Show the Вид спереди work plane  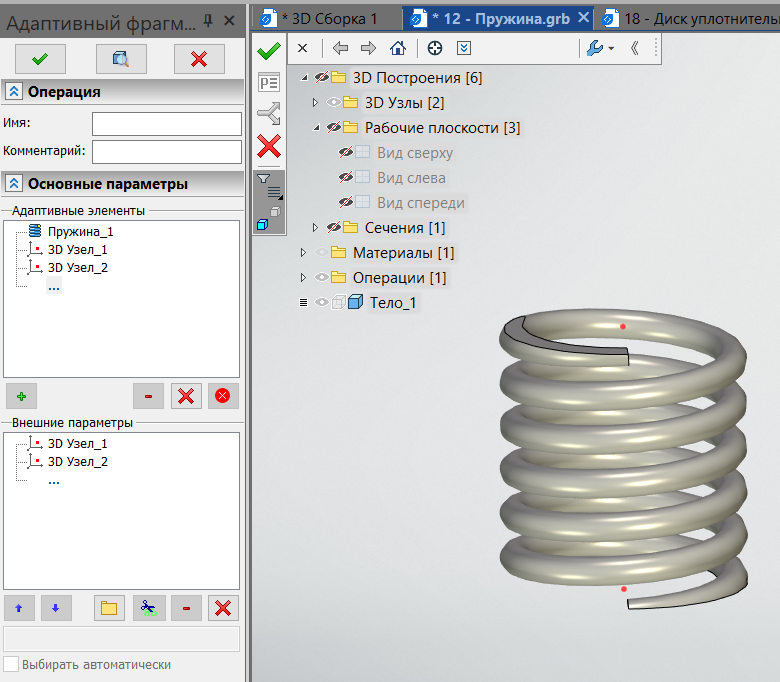[346, 202]
